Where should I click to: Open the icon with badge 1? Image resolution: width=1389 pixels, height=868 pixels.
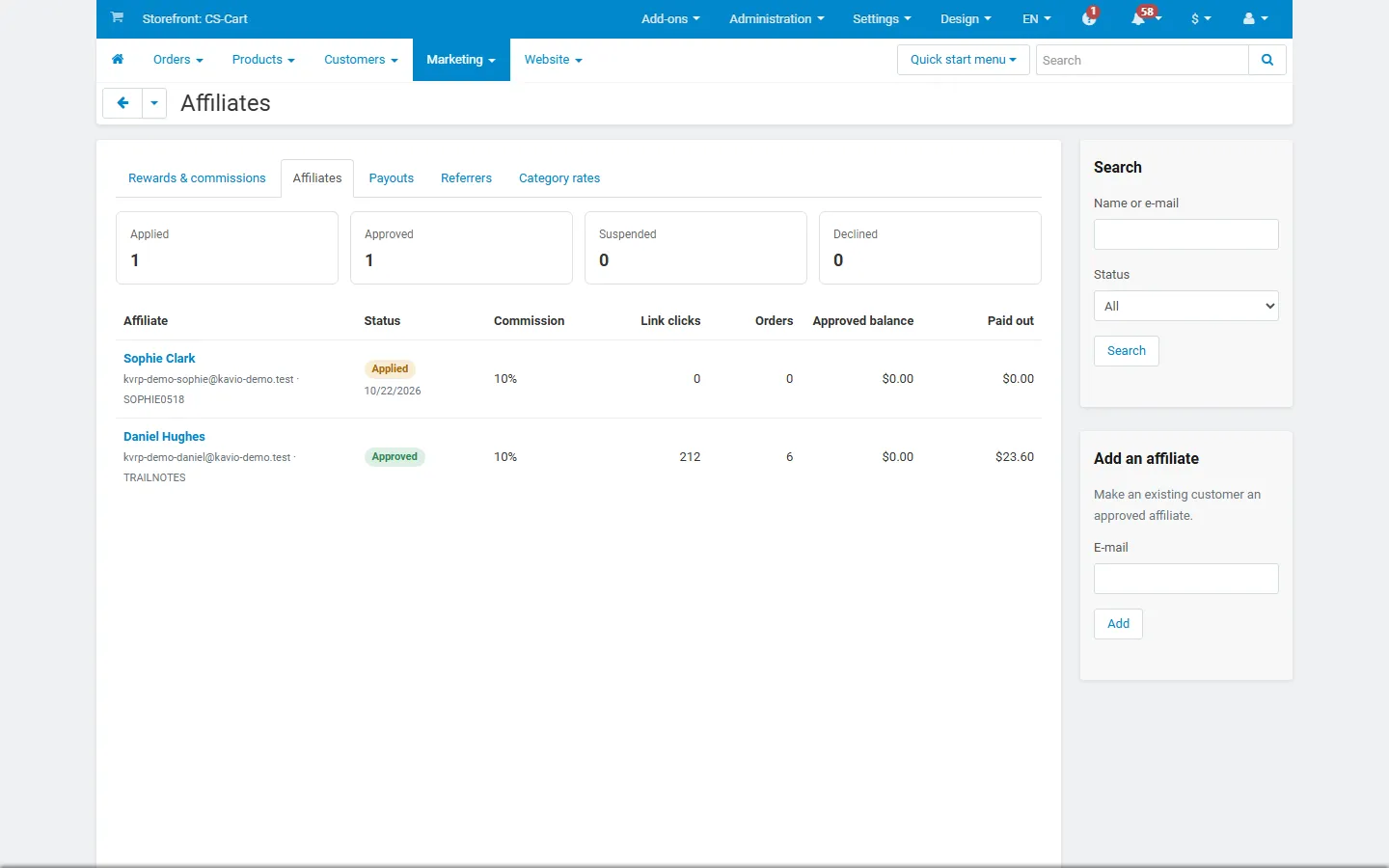click(x=1089, y=18)
